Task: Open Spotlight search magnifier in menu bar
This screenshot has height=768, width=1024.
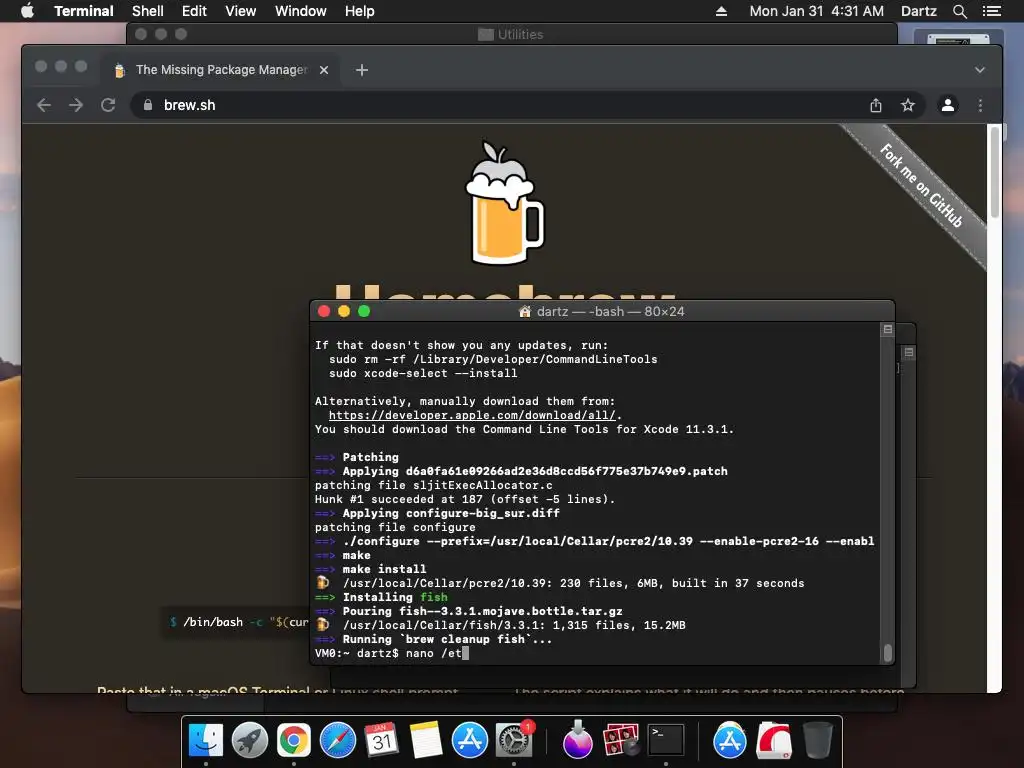Action: pos(959,11)
